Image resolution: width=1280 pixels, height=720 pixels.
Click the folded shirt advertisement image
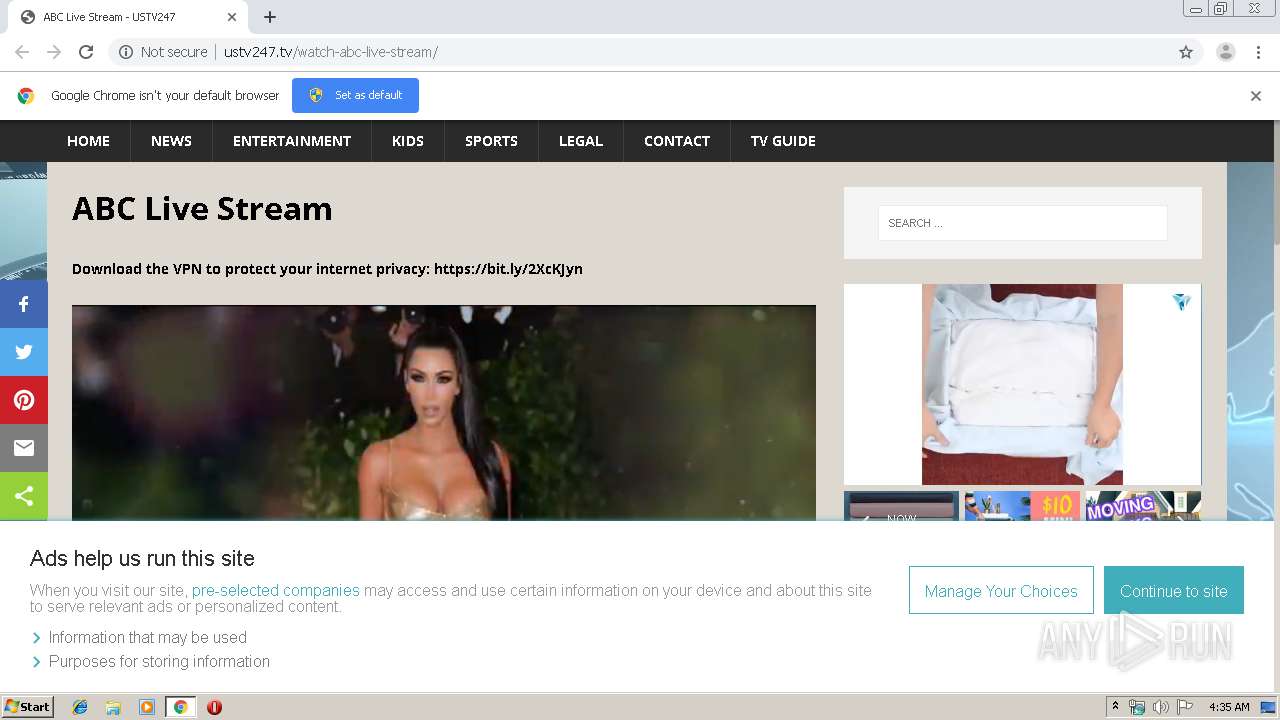(1022, 385)
